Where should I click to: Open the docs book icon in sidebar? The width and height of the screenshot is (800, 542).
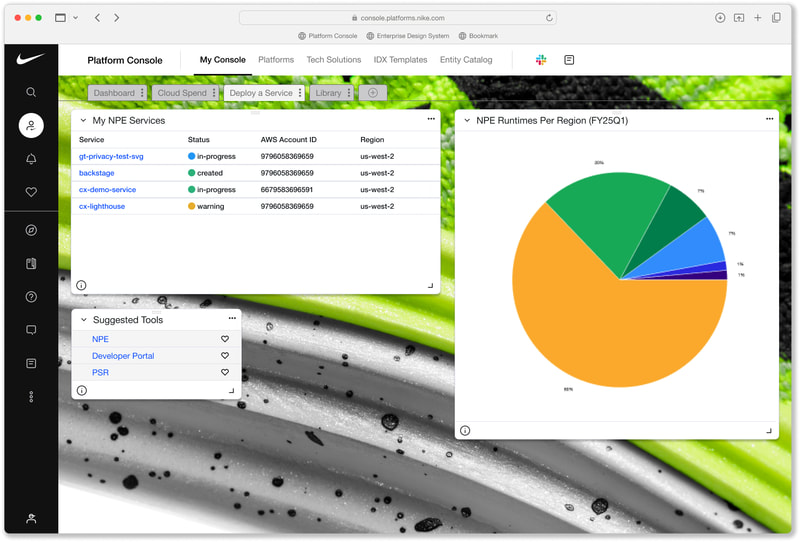point(31,263)
